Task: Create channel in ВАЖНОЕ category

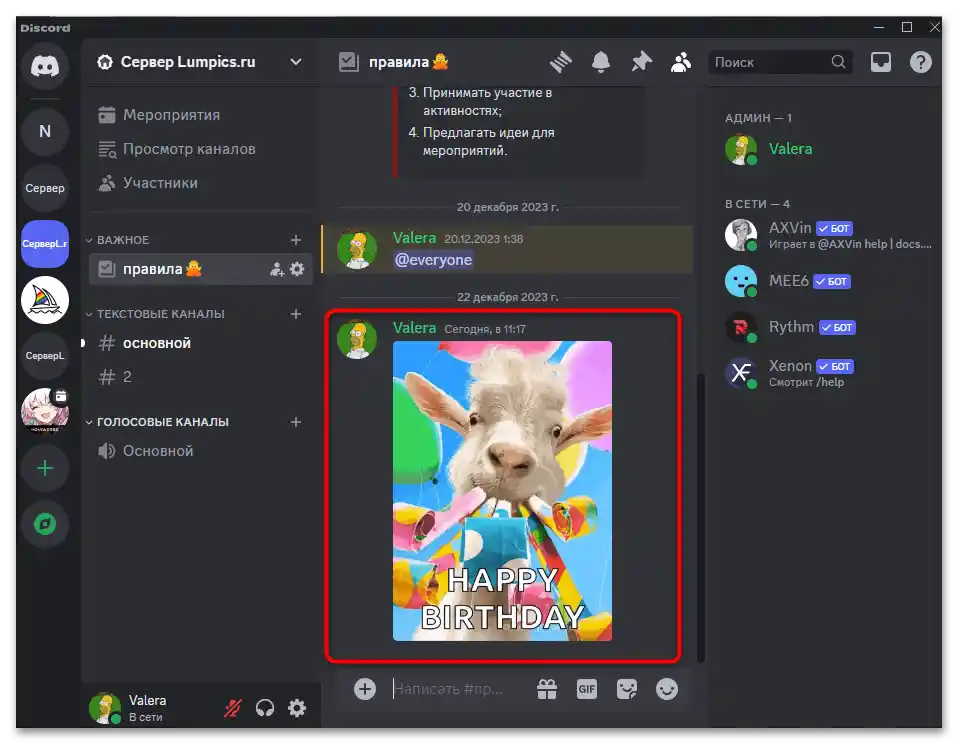Action: click(296, 240)
